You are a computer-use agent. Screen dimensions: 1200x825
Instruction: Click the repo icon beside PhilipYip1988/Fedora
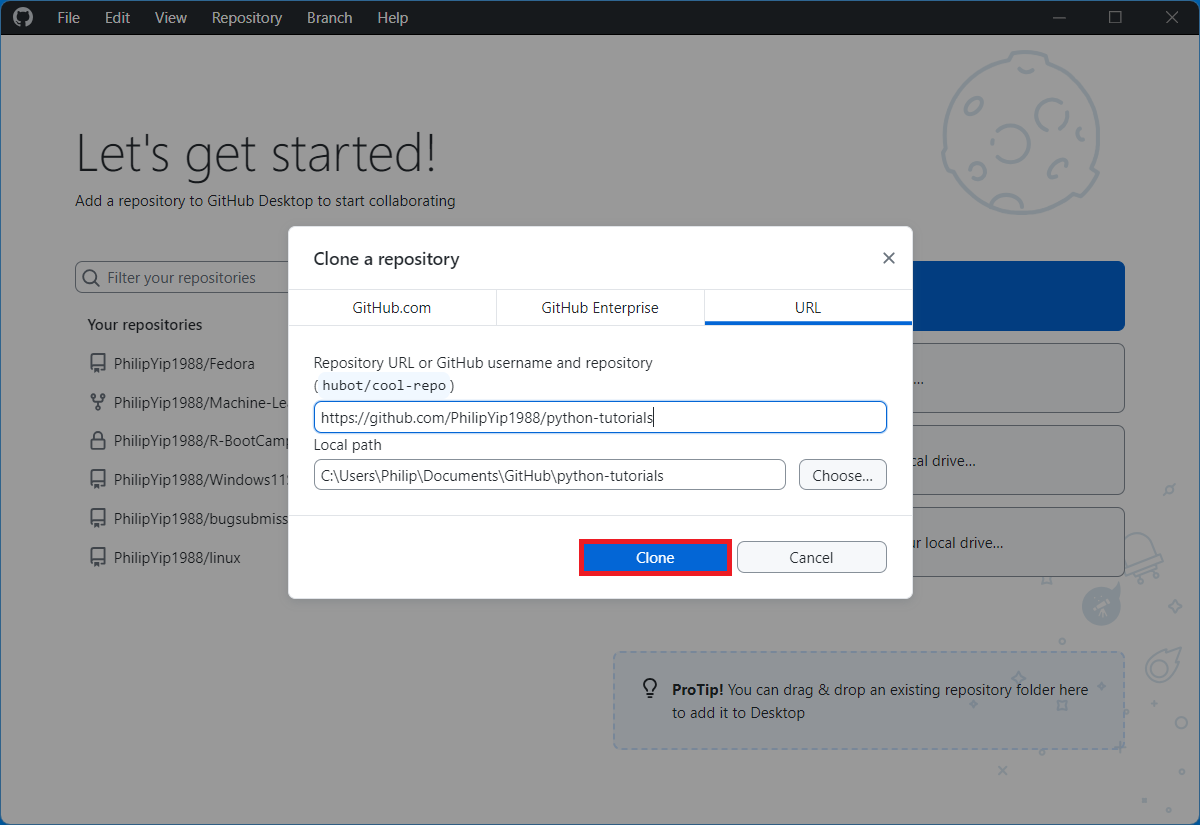[98, 364]
